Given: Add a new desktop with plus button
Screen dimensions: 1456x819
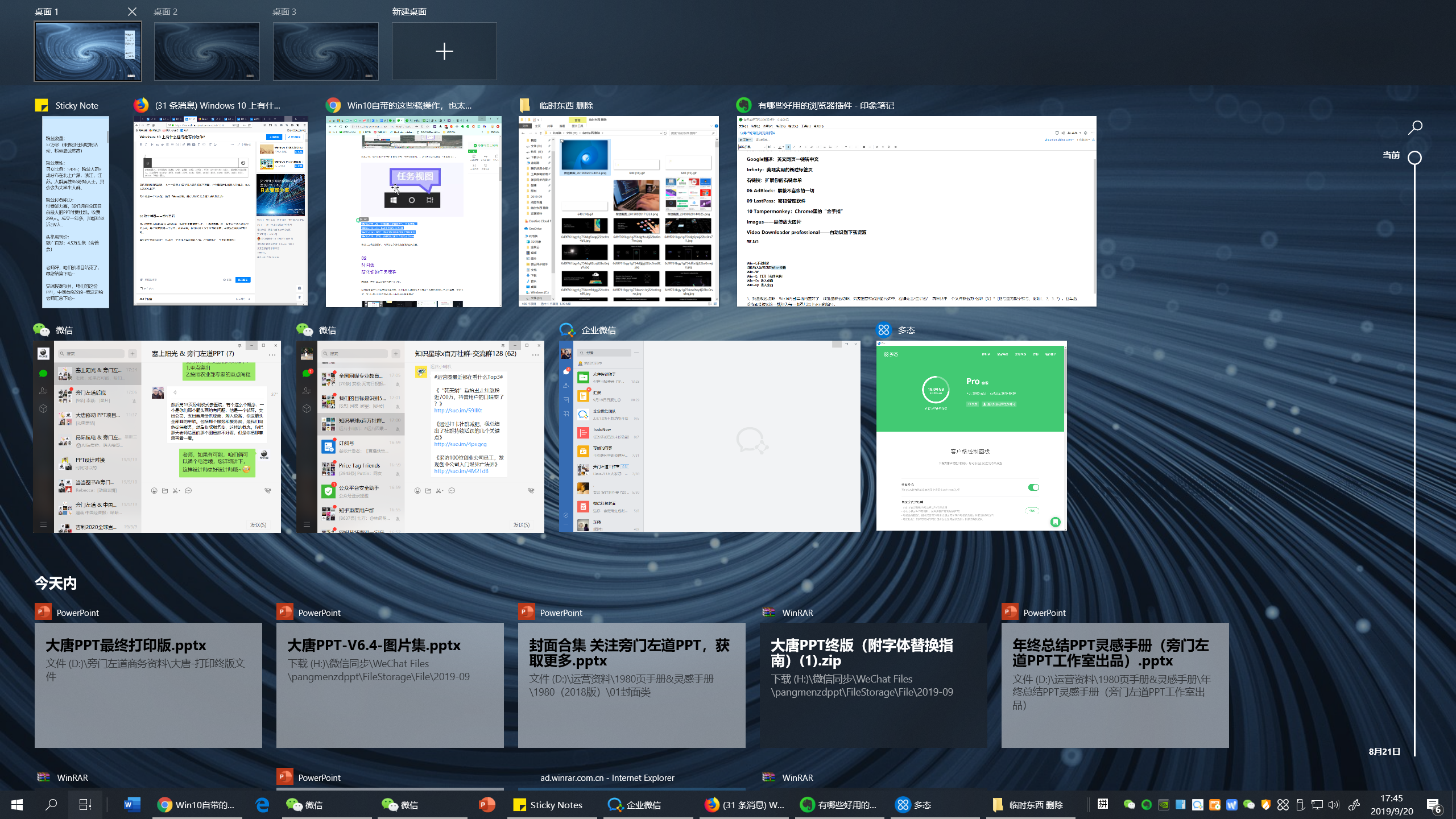Looking at the screenshot, I should (444, 52).
